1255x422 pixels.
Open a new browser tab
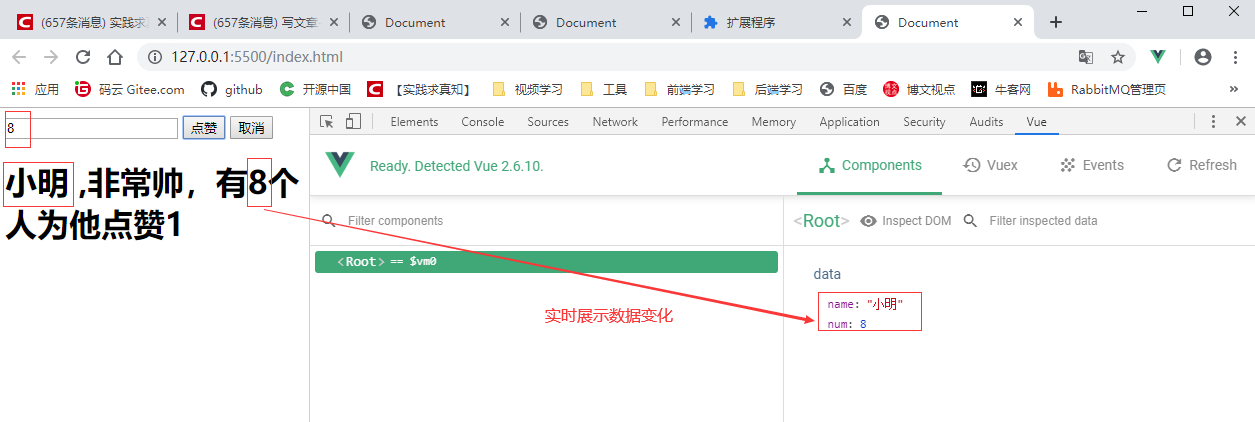pyautogui.click(x=1056, y=22)
